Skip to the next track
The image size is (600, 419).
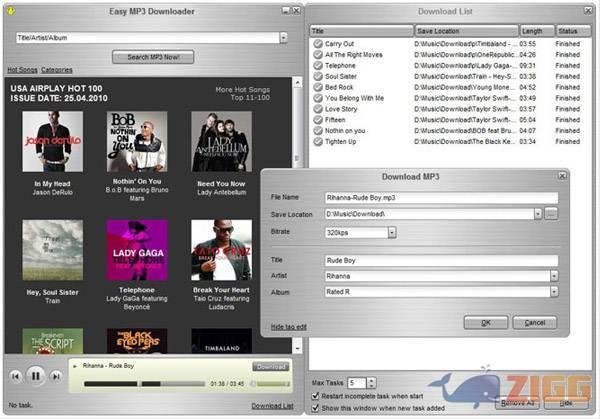pyautogui.click(x=55, y=375)
